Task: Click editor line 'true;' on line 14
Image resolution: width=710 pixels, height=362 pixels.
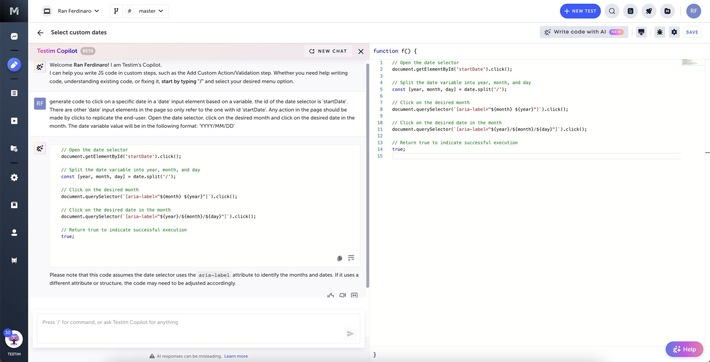Action: 399,149
